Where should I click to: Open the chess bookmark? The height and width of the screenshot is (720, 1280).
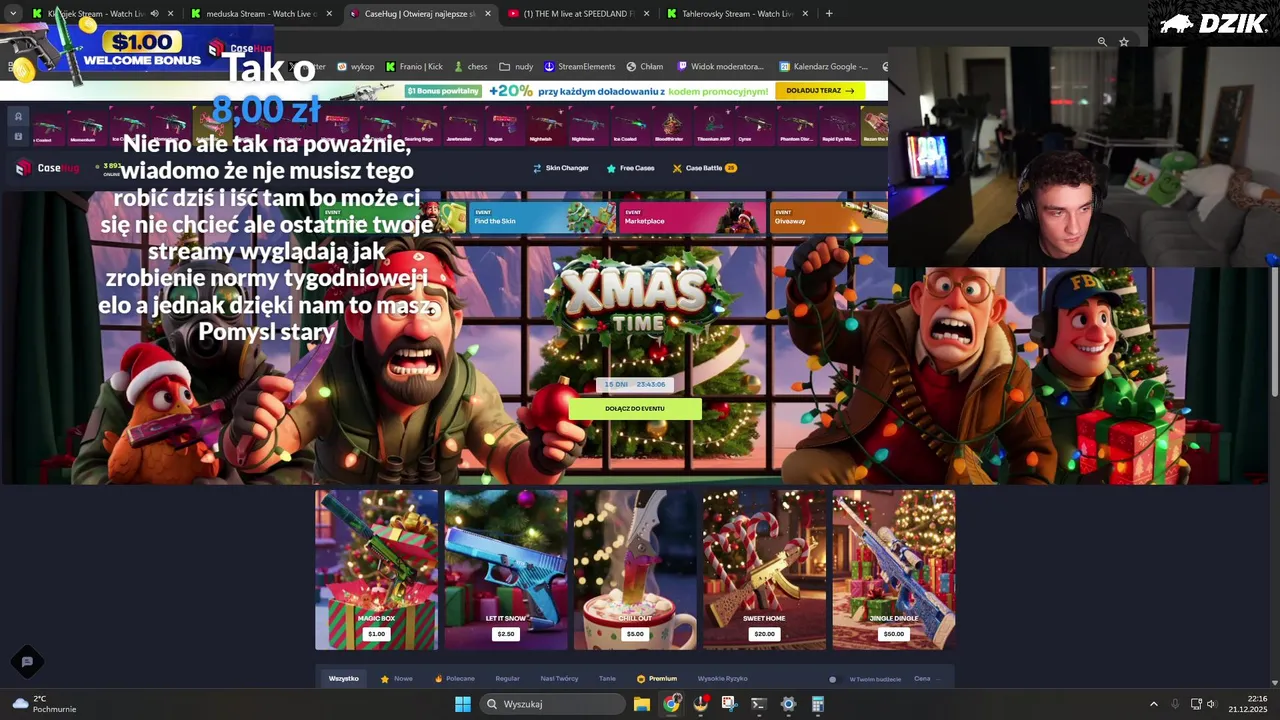click(471, 67)
